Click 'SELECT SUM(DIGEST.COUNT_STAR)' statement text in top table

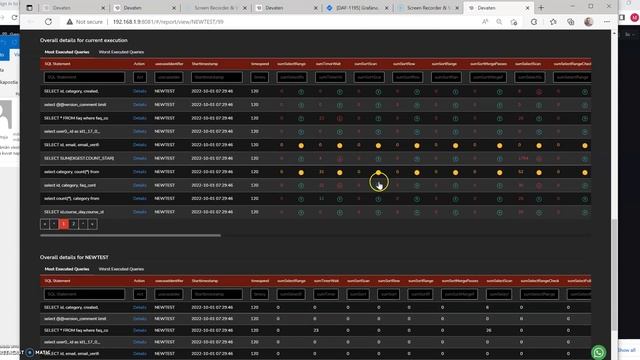(x=79, y=158)
